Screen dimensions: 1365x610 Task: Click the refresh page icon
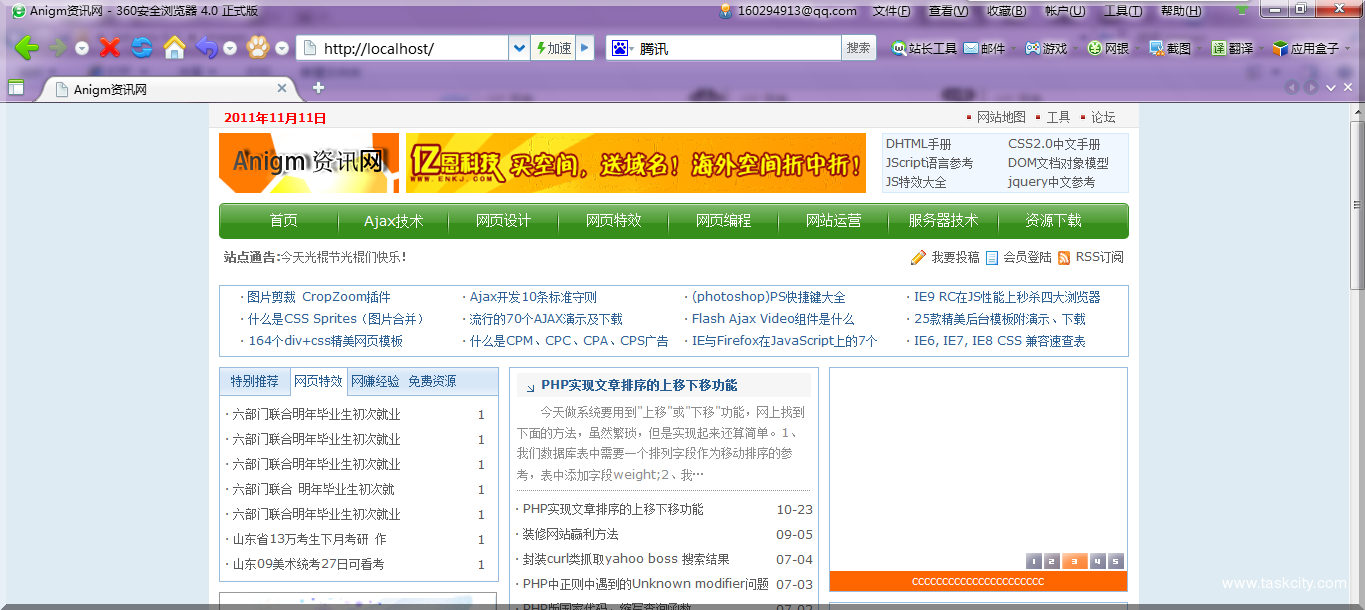click(x=141, y=47)
